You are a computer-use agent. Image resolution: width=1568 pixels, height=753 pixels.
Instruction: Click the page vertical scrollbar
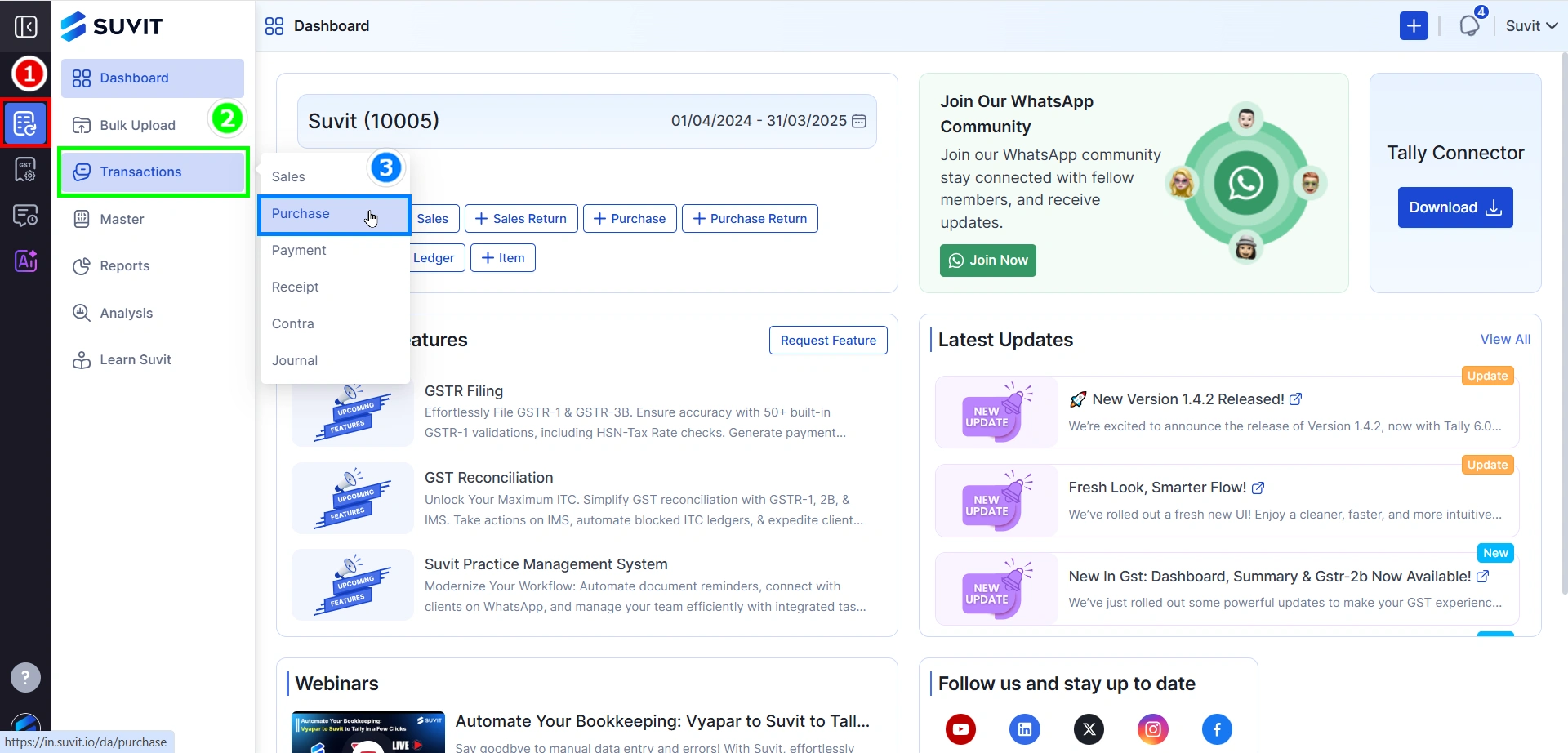pyautogui.click(x=1564, y=323)
